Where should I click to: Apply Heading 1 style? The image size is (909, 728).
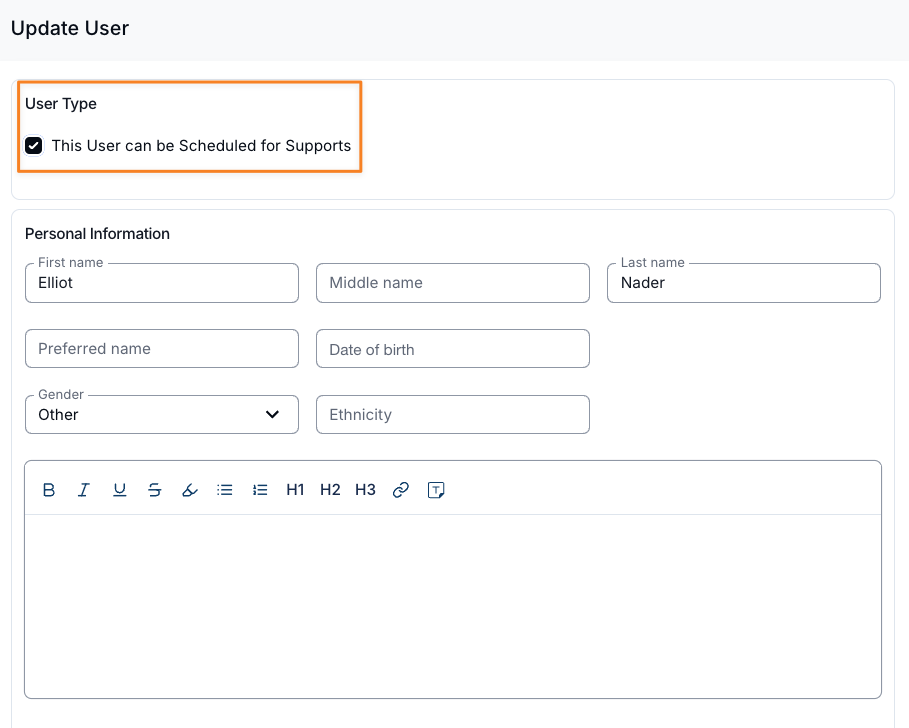pos(295,490)
